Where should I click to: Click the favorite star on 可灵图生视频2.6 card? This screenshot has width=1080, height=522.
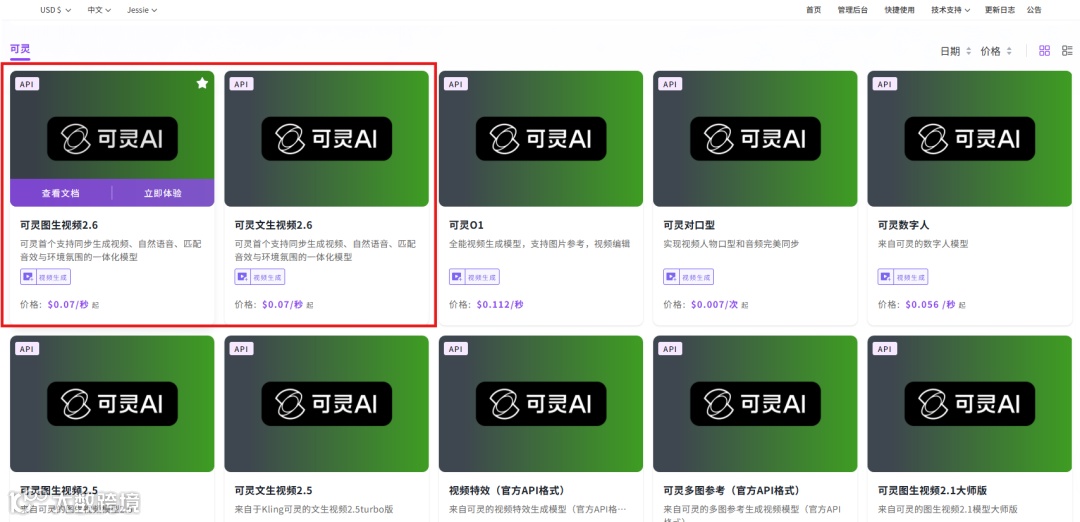pos(202,83)
